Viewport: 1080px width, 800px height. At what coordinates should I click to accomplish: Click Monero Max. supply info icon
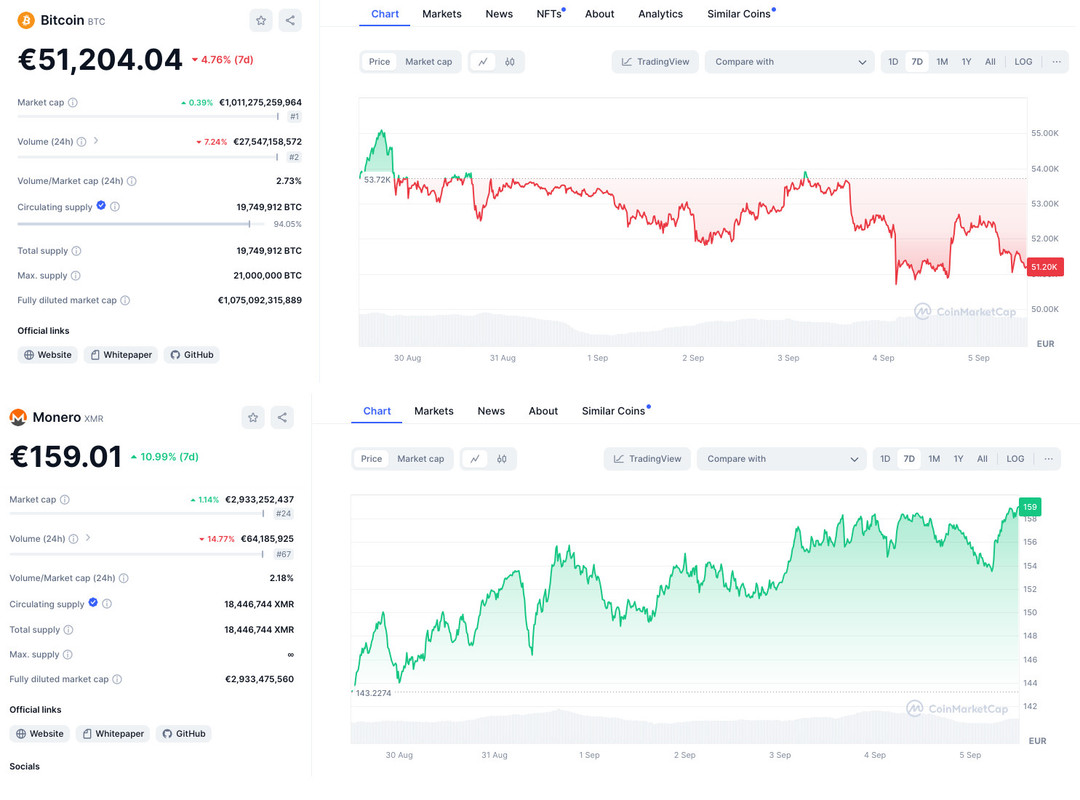click(68, 655)
